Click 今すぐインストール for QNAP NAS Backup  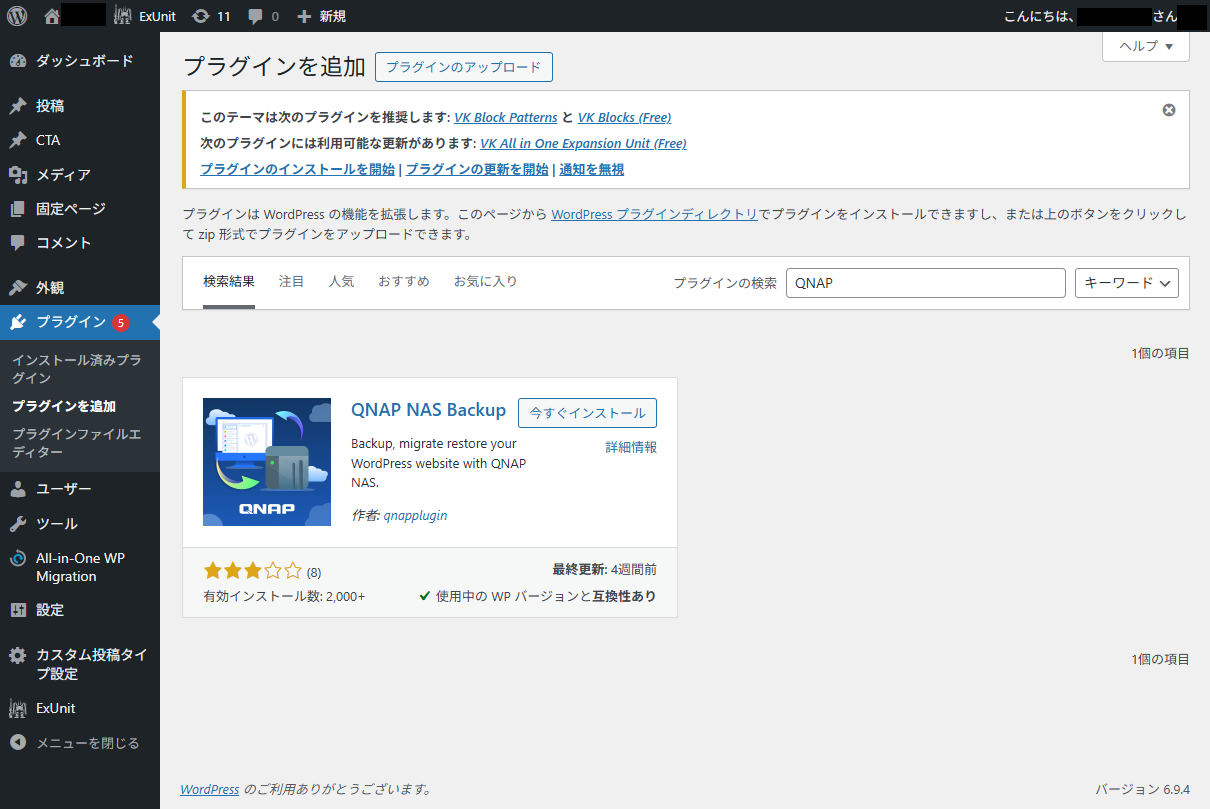(x=587, y=413)
